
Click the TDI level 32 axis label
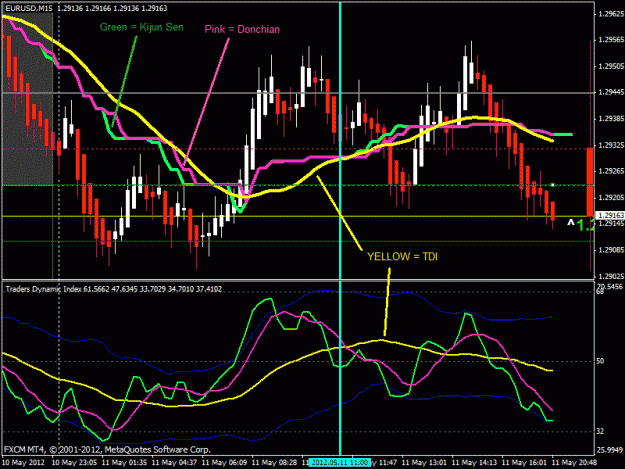tap(600, 432)
